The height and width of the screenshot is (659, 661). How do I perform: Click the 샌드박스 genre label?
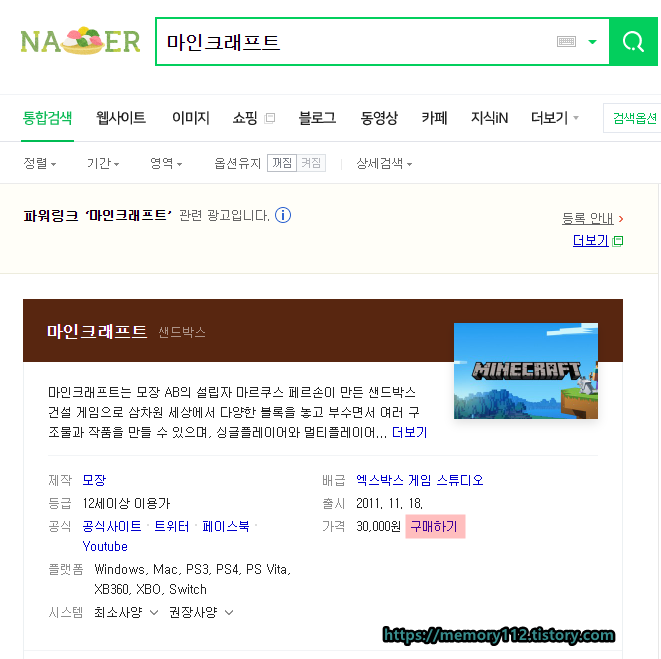point(182,332)
